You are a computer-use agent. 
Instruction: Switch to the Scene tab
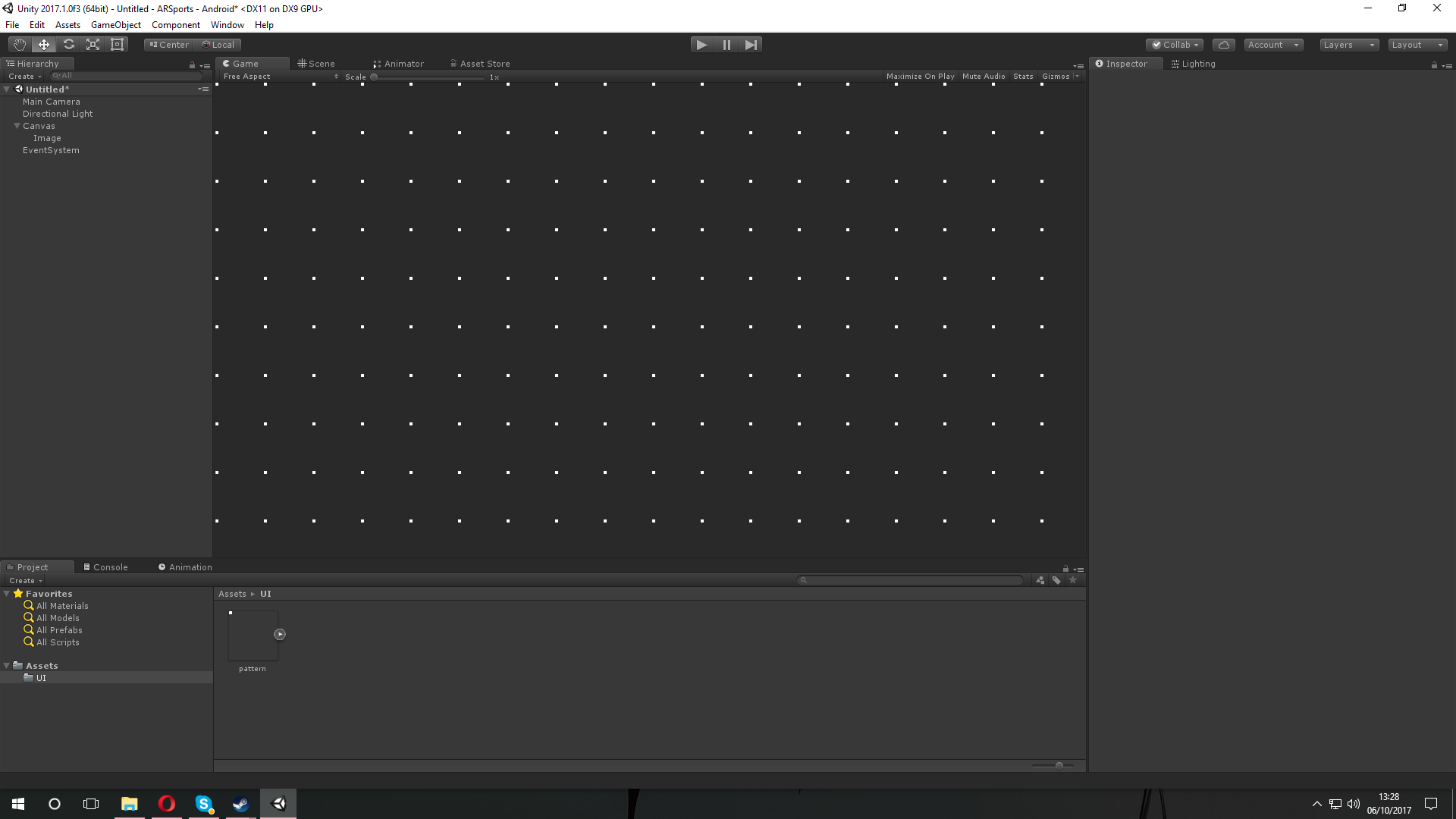tap(317, 64)
